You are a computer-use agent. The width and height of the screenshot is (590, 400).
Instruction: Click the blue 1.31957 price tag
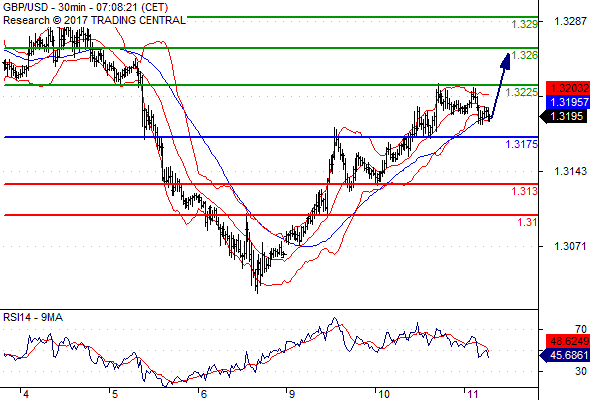pyautogui.click(x=567, y=102)
